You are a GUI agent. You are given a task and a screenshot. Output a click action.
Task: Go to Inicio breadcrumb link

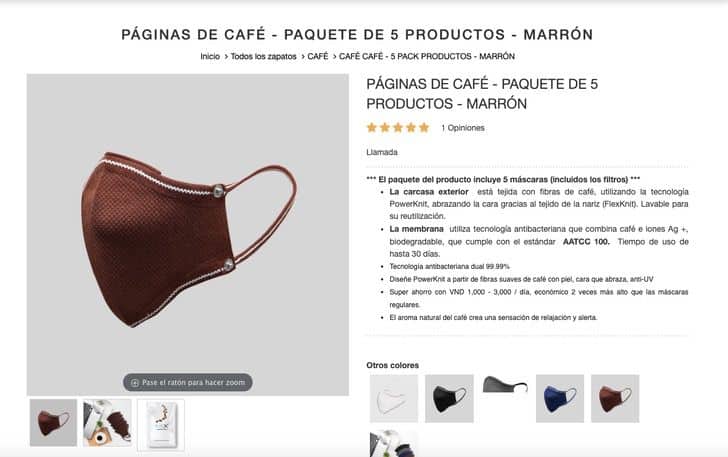pos(210,56)
